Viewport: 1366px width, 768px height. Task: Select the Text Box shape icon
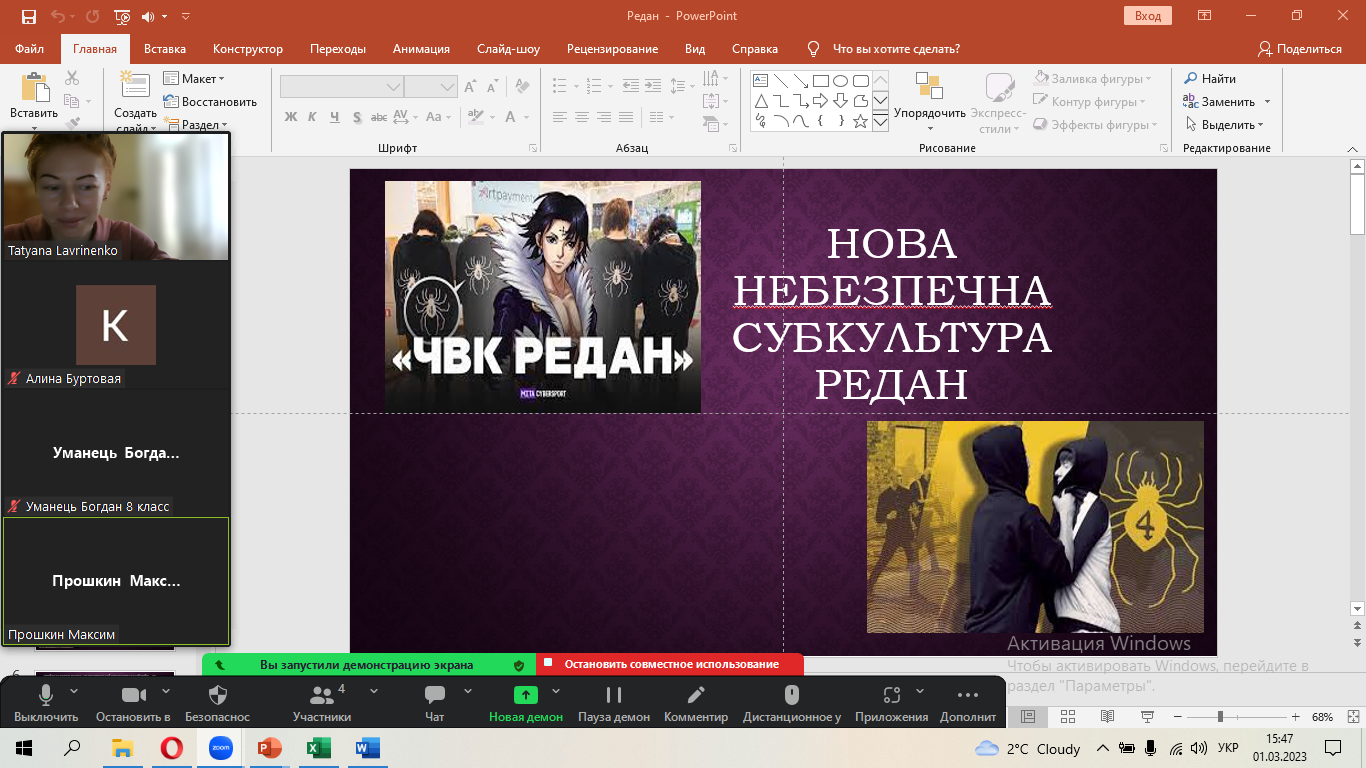tap(760, 80)
